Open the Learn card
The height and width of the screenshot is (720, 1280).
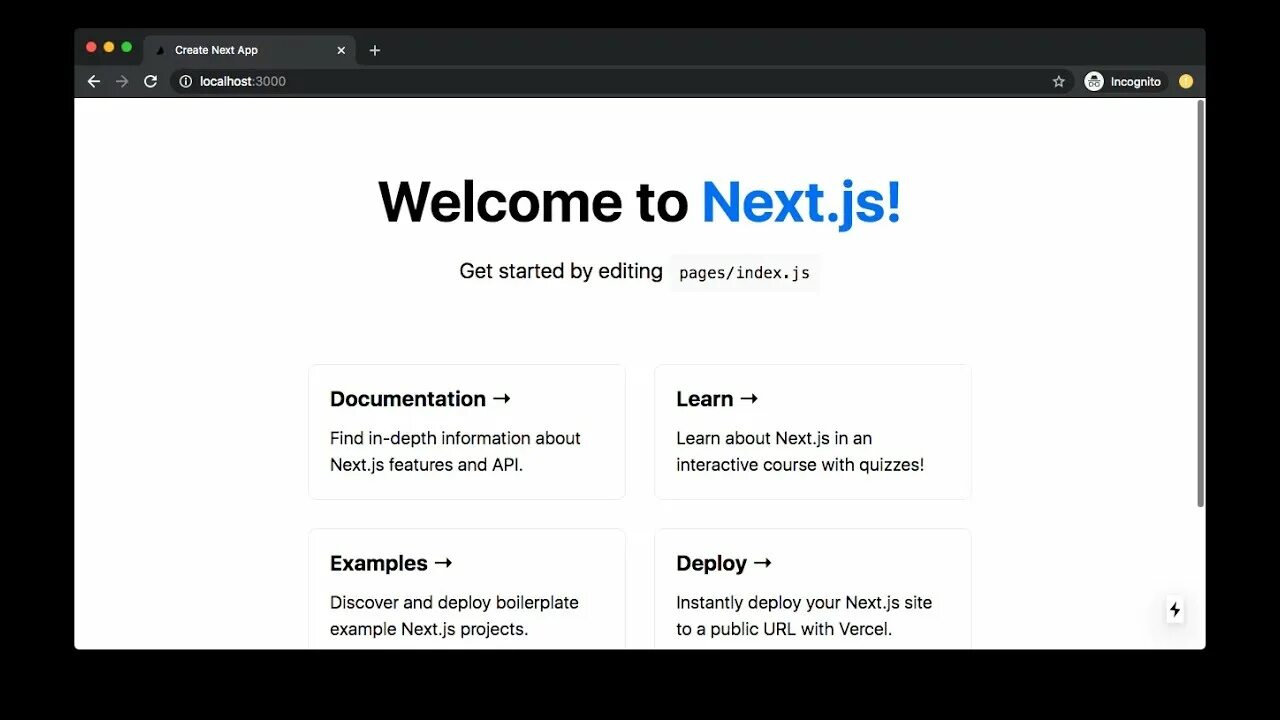point(813,432)
